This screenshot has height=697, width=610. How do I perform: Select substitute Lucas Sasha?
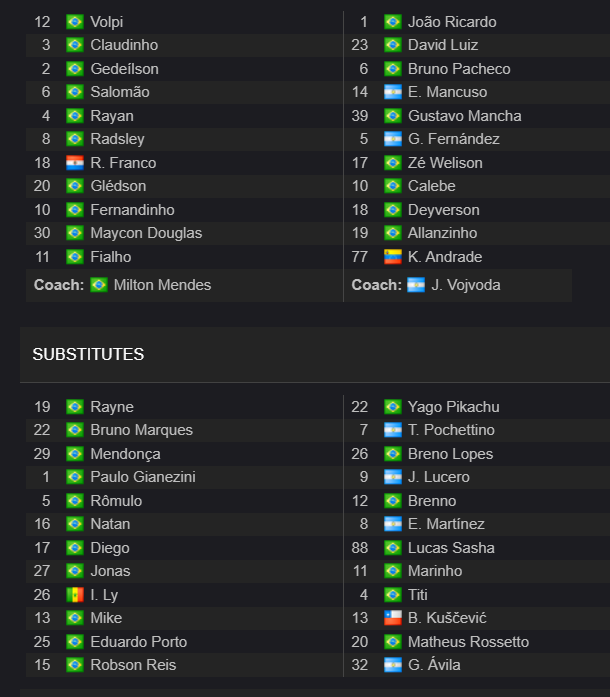point(451,548)
